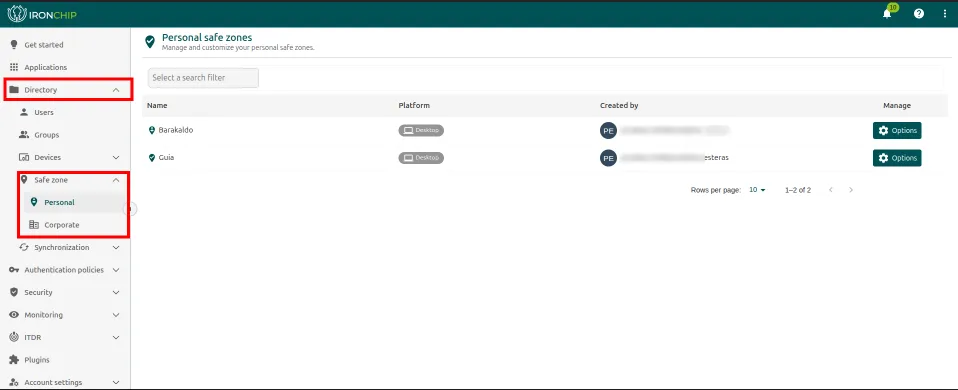Viewport: 958px width, 390px height.
Task: Collapse the Safe zone chevron
Action: (x=116, y=180)
